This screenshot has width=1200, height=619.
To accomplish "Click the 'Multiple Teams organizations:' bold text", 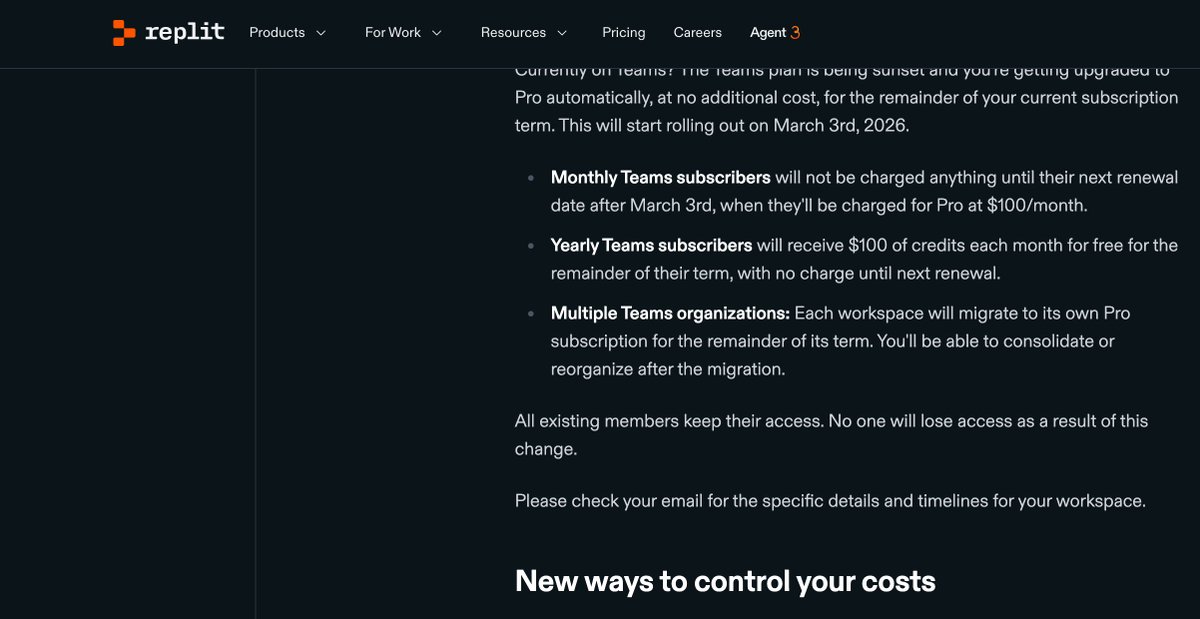I will [x=670, y=313].
